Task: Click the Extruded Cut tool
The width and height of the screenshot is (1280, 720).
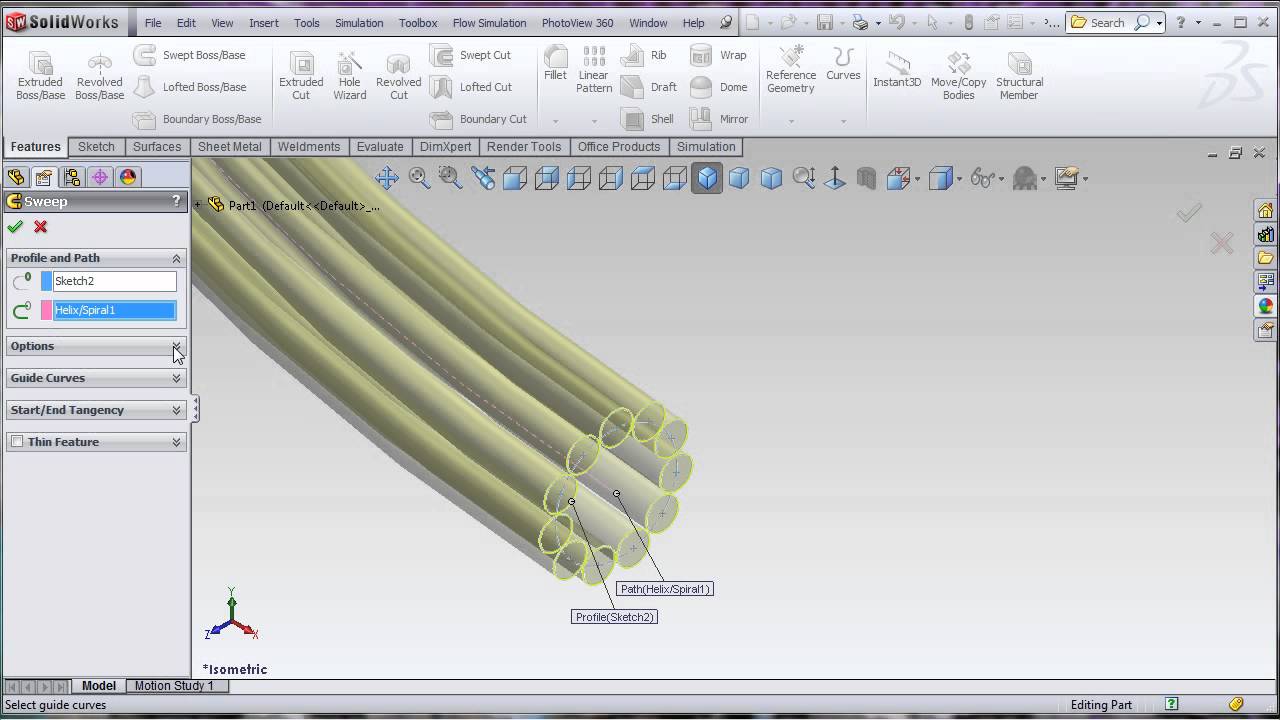Action: (x=301, y=75)
